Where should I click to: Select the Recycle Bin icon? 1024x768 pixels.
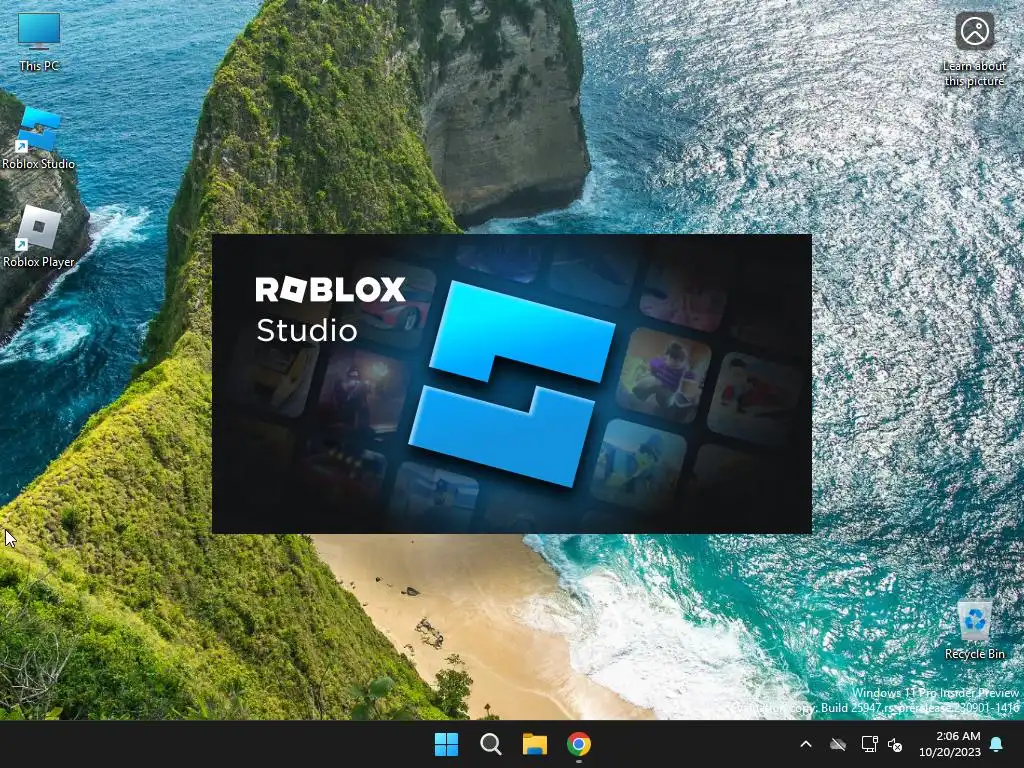pyautogui.click(x=974, y=630)
